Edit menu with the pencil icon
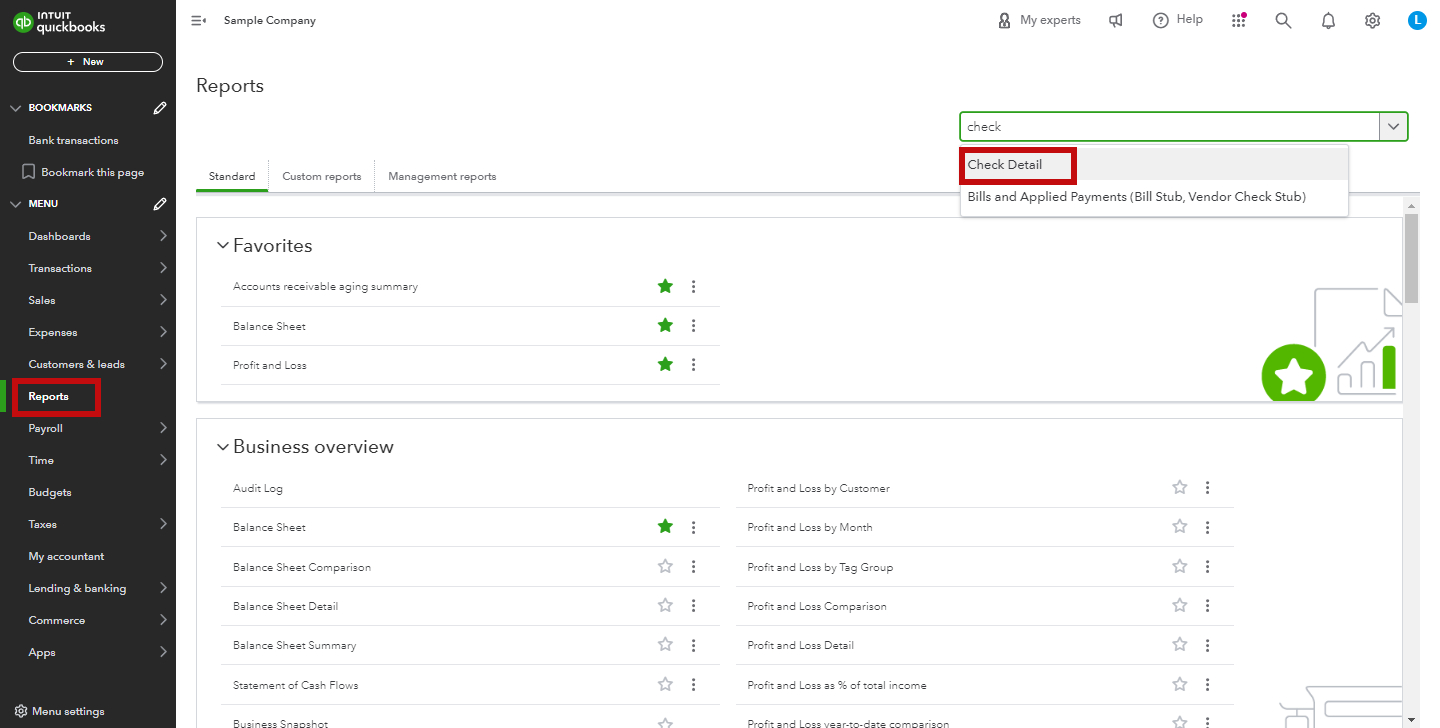The image size is (1440, 728). pyautogui.click(x=160, y=204)
